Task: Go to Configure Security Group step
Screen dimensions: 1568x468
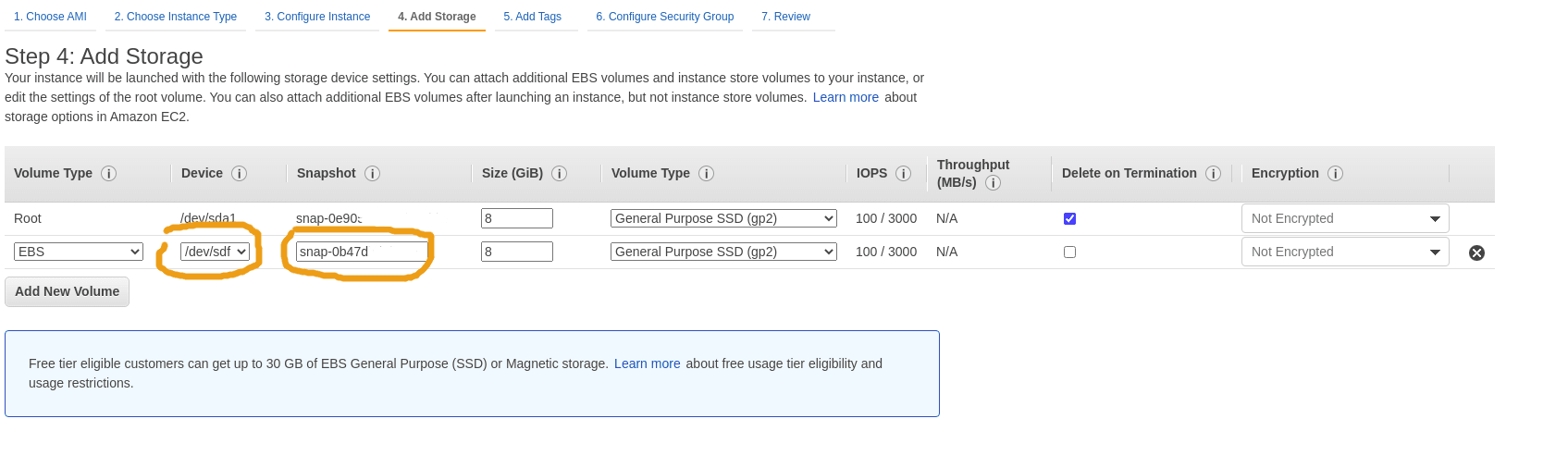Action: [x=665, y=17]
